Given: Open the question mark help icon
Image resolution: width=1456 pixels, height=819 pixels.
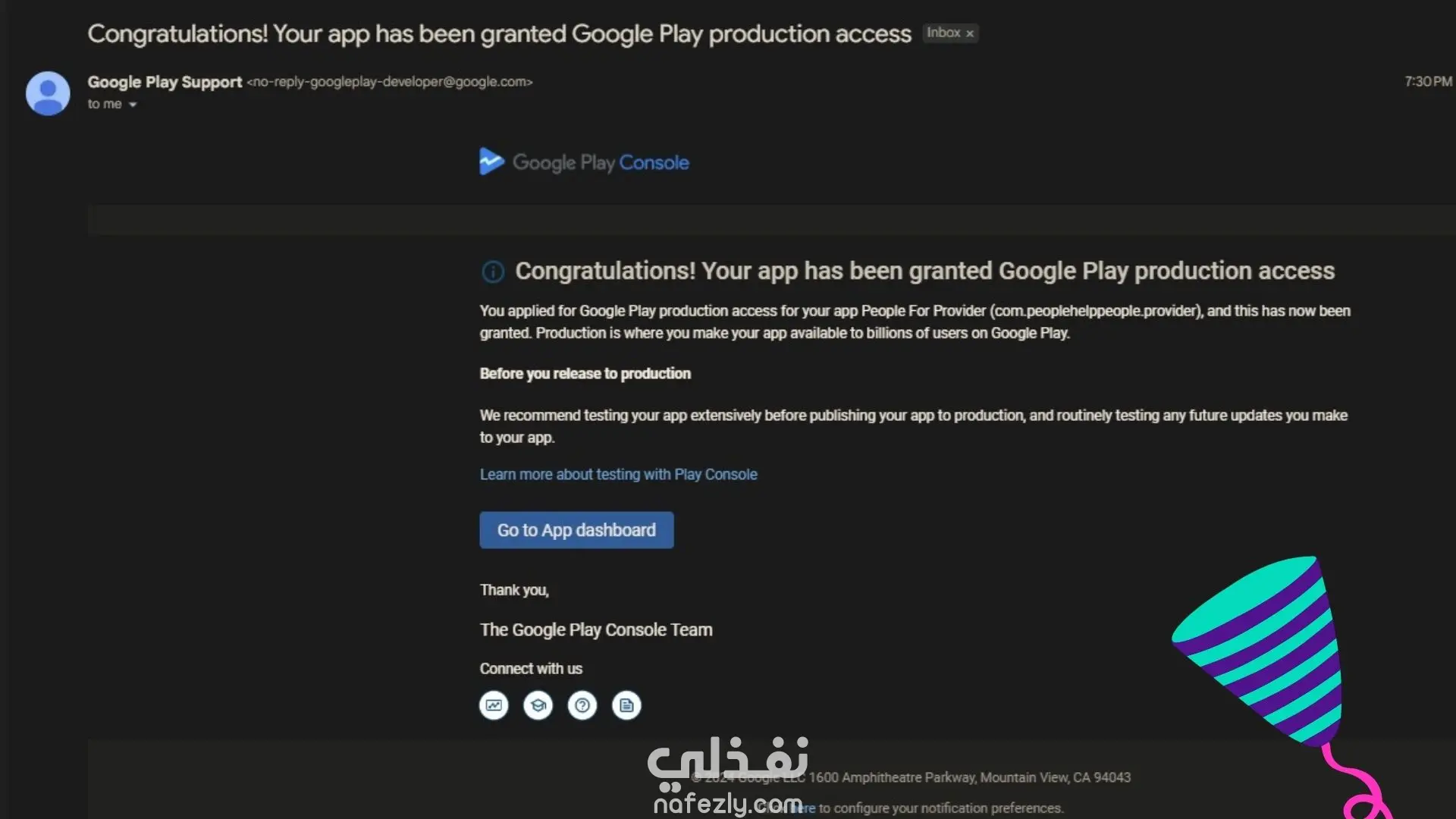Looking at the screenshot, I should coord(582,705).
